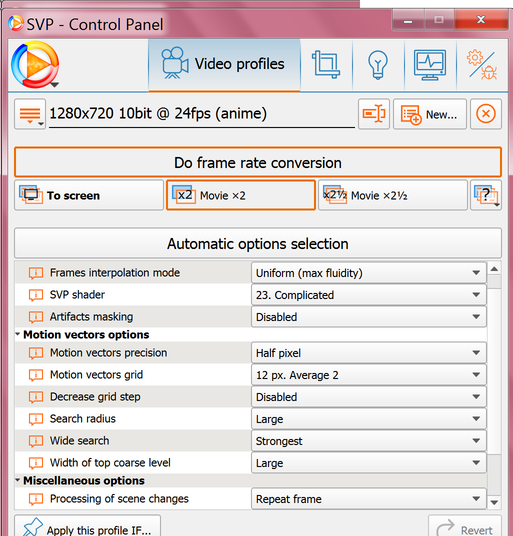The width and height of the screenshot is (513, 536).
Task: Open the frame crop tab
Action: coord(326,65)
